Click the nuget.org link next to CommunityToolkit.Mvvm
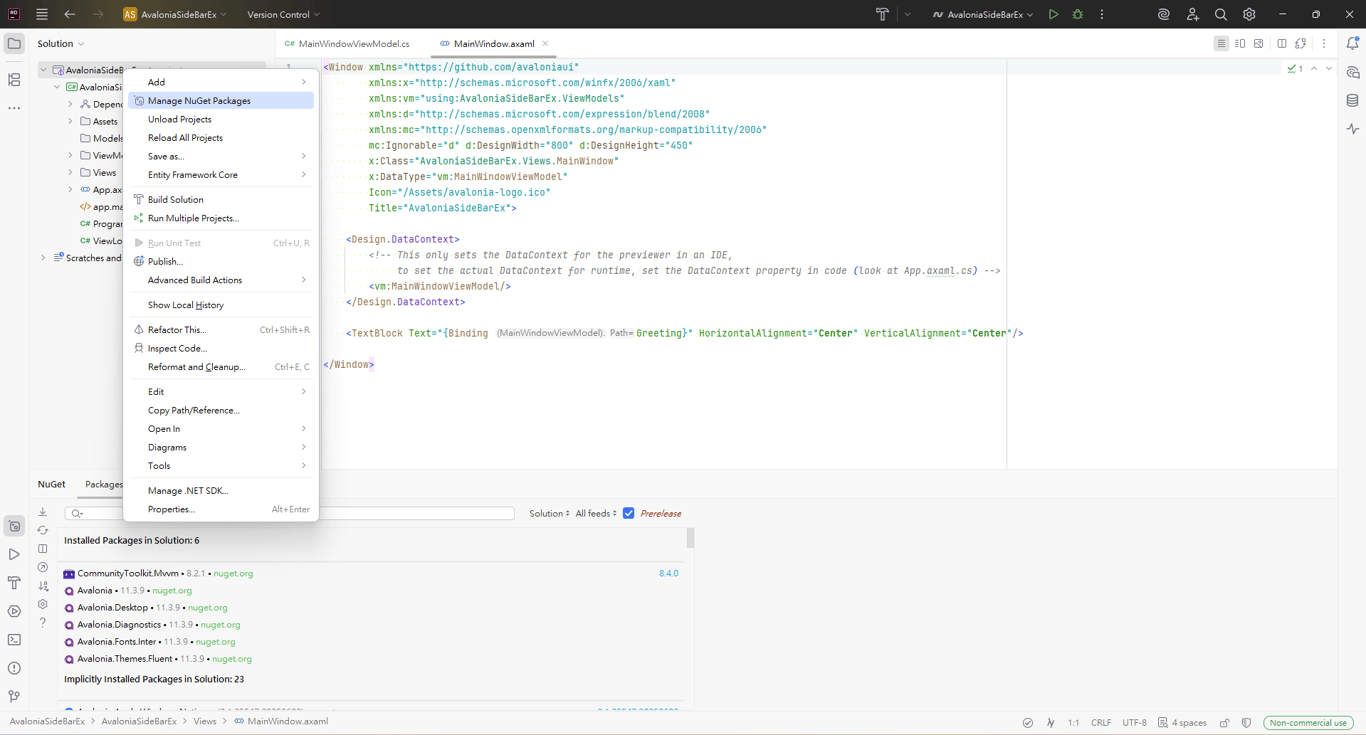The height and width of the screenshot is (735, 1366). point(233,574)
